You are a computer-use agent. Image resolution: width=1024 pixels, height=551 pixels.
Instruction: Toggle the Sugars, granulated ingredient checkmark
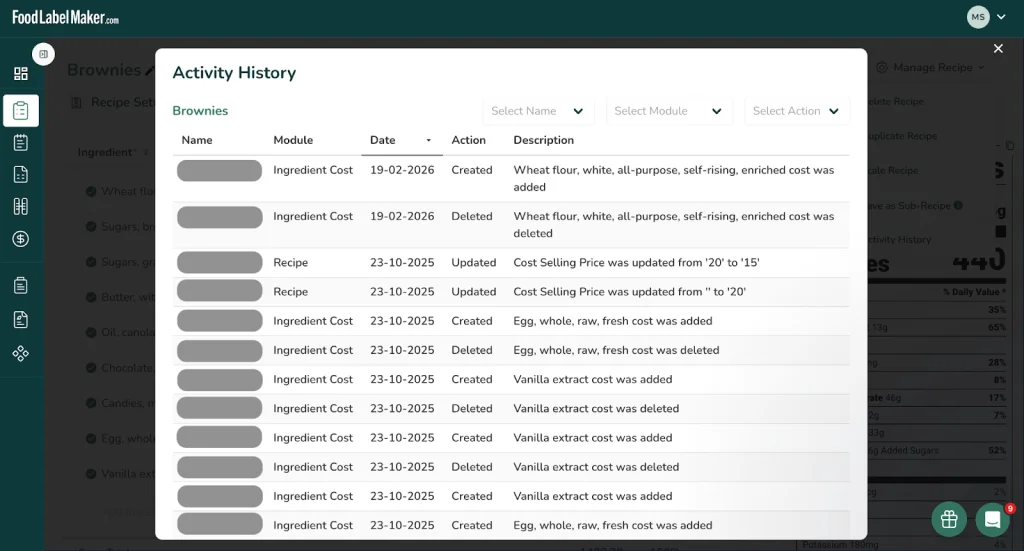91,262
